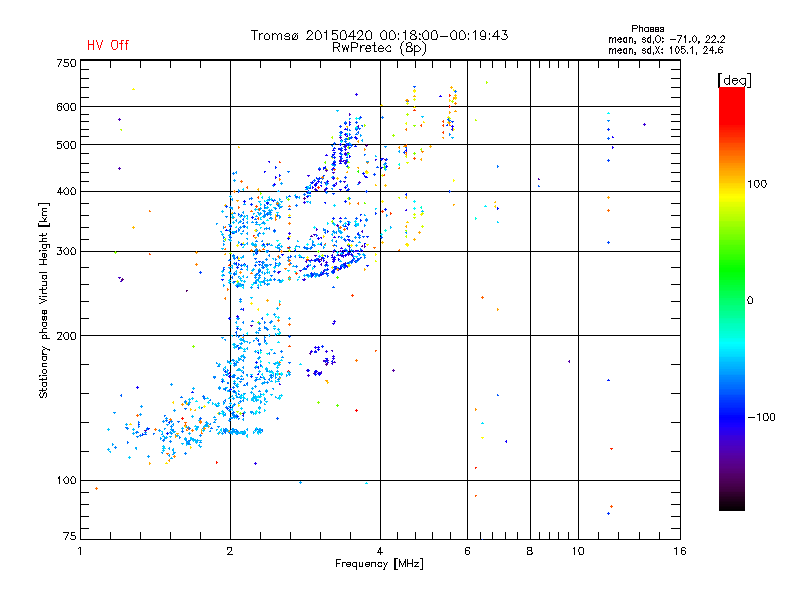Click x-axis tick label '2'
800x600 pixels.
pyautogui.click(x=230, y=551)
